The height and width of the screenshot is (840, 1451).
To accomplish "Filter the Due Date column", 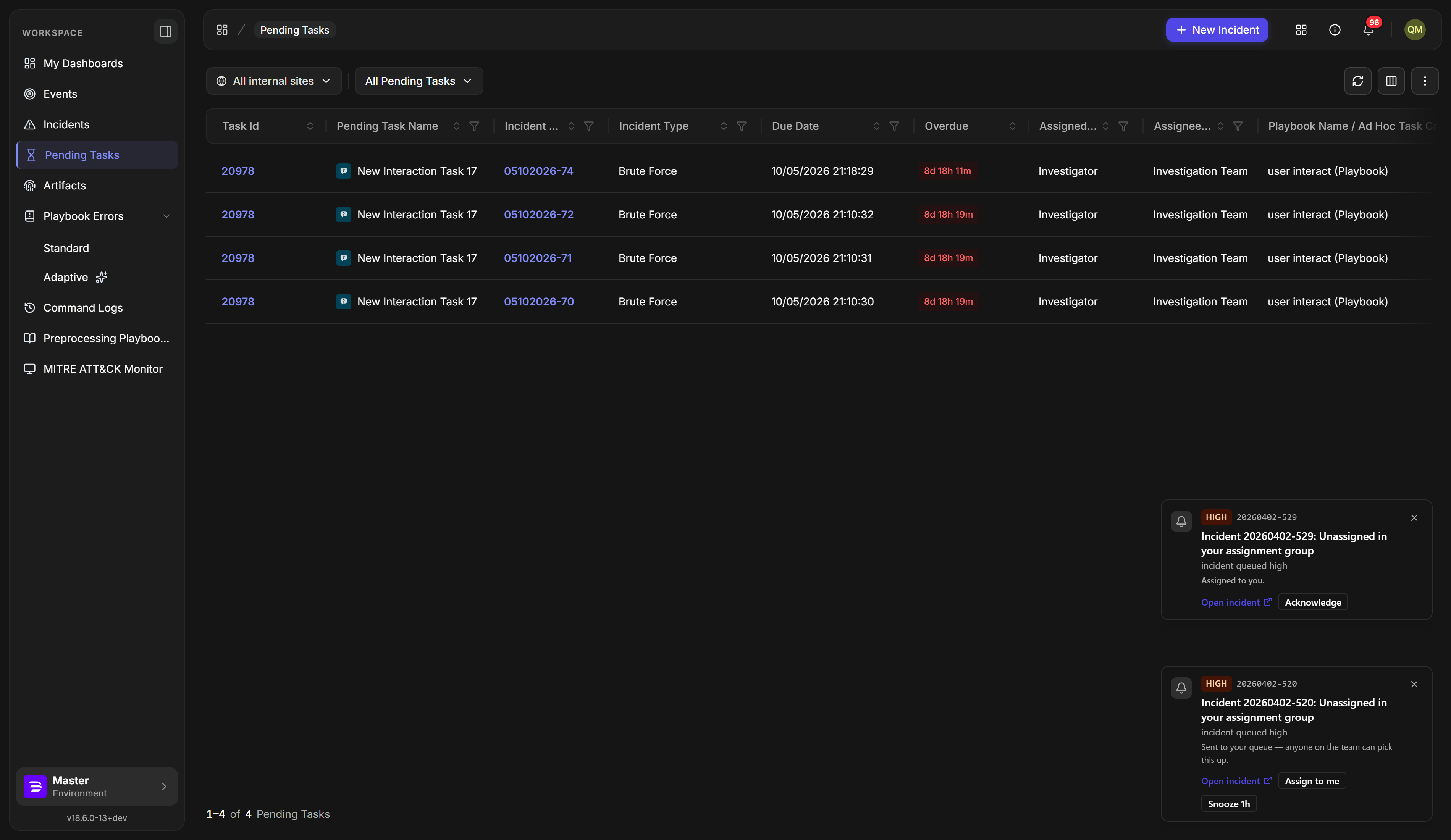I will coord(894,126).
